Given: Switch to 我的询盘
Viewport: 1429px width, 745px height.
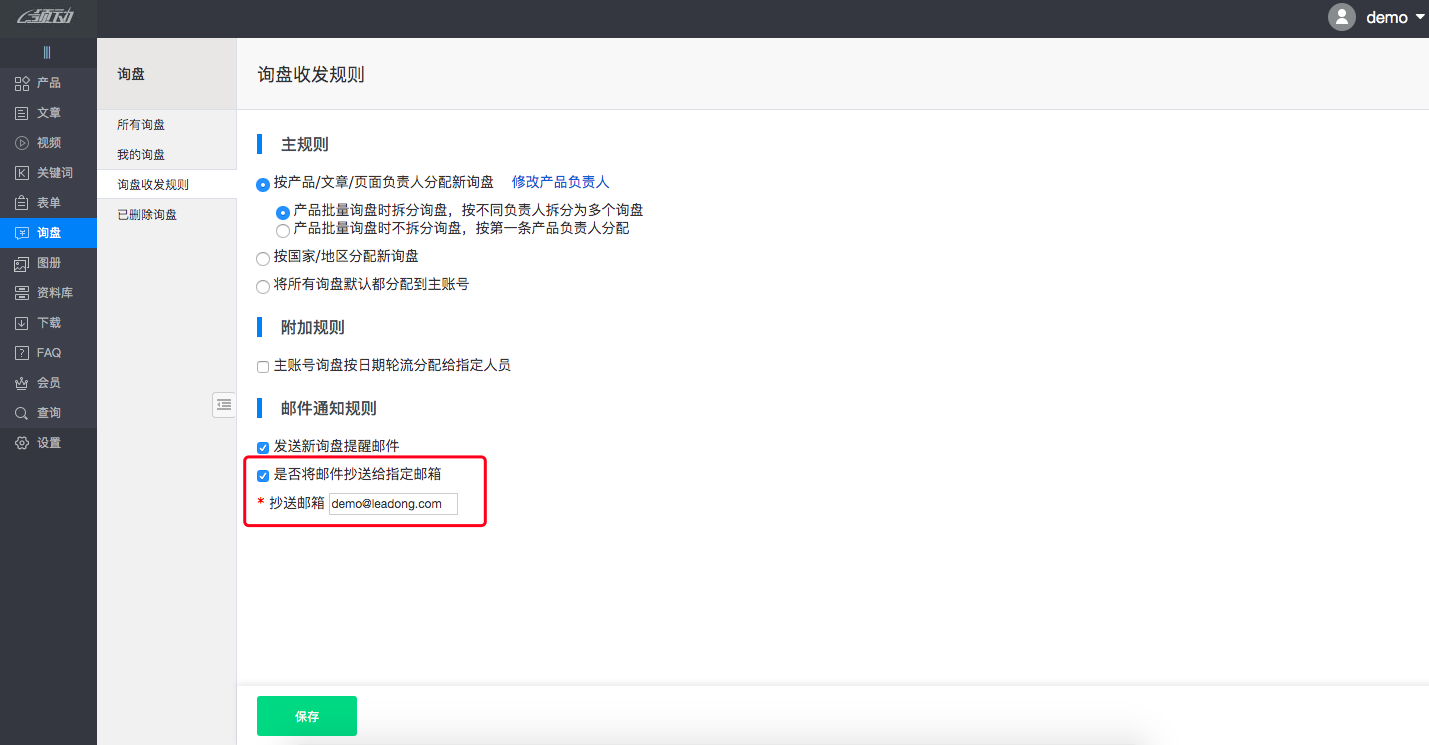Looking at the screenshot, I should point(138,154).
